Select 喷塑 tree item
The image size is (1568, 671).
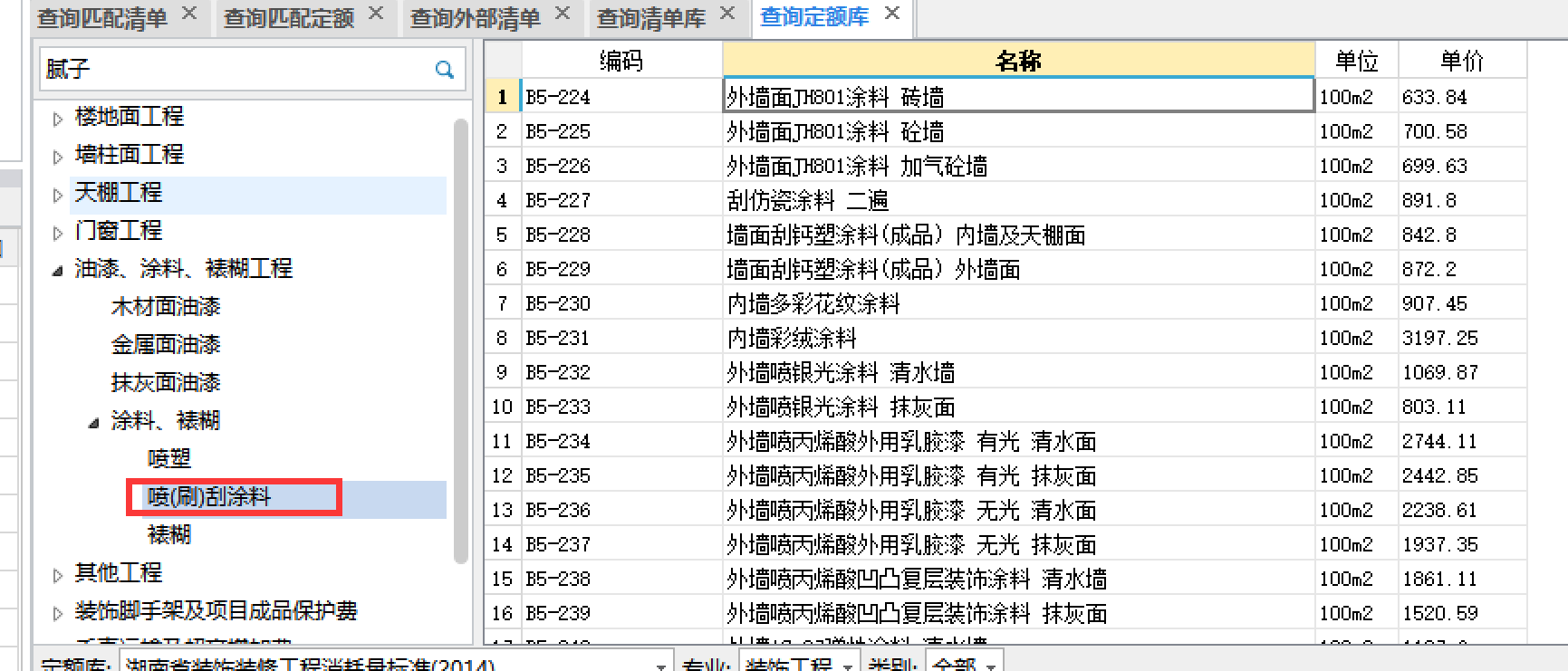pos(169,459)
